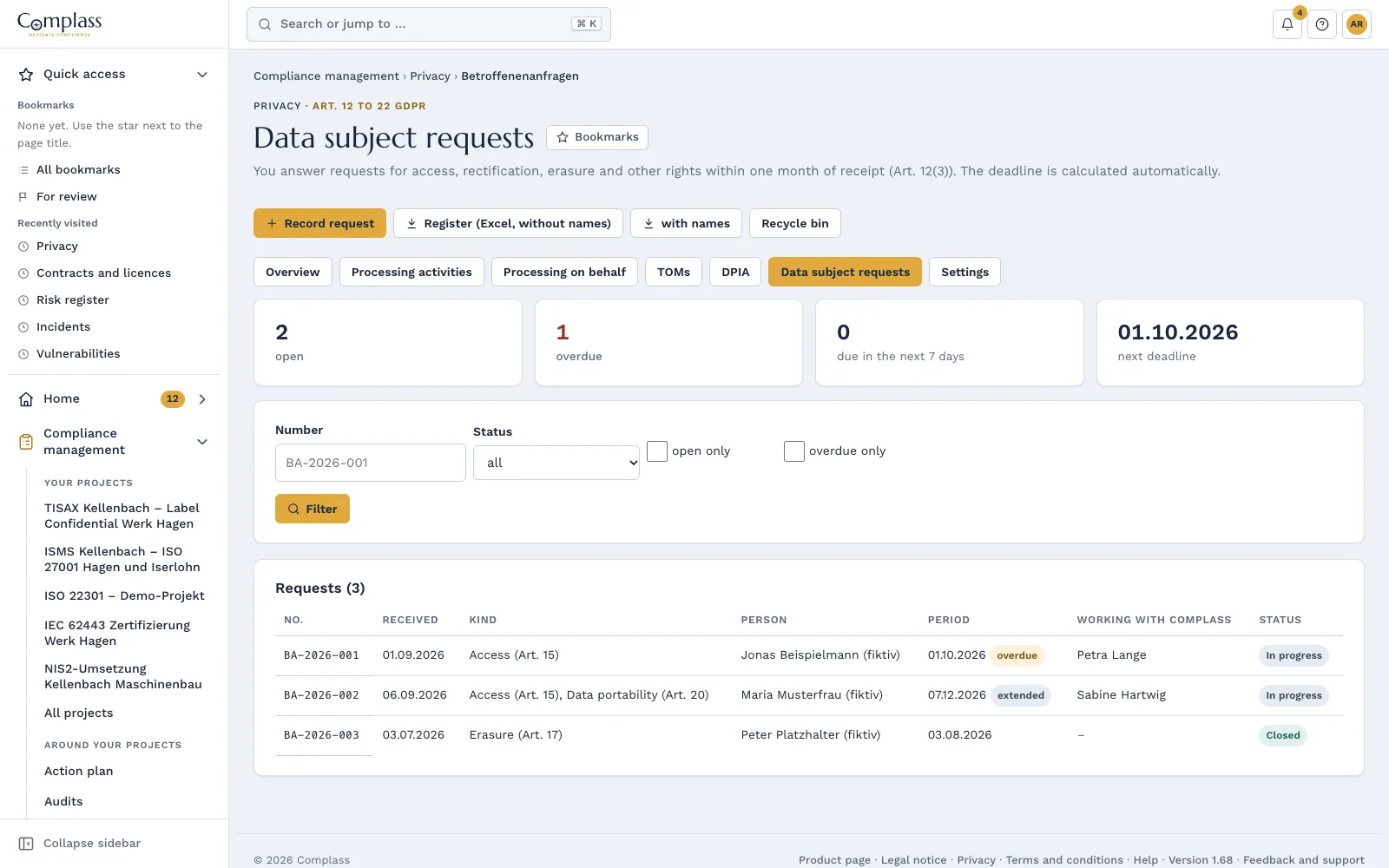1389x868 pixels.
Task: Click the download icon on with names button
Action: pos(648,223)
